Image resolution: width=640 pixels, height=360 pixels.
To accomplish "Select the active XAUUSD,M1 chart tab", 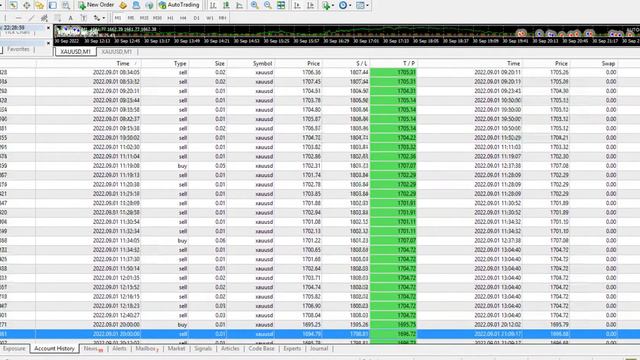I will click(76, 52).
